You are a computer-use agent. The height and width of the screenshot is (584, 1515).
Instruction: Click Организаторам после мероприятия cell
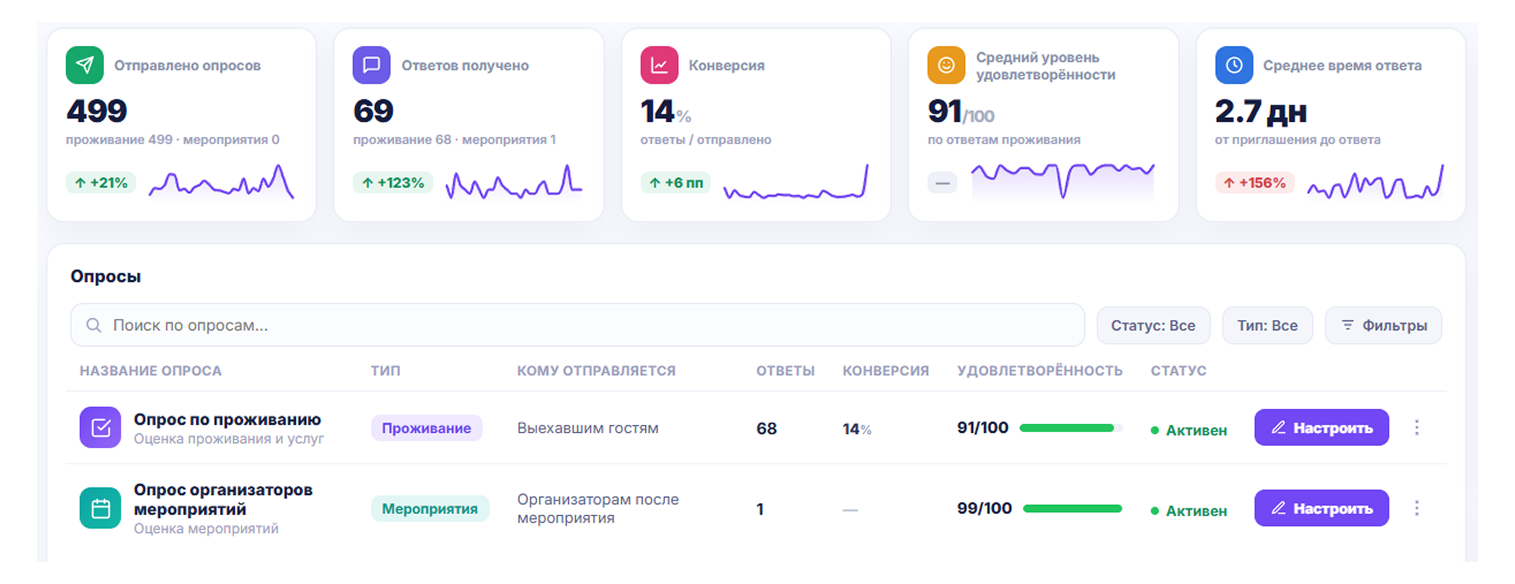[598, 509]
